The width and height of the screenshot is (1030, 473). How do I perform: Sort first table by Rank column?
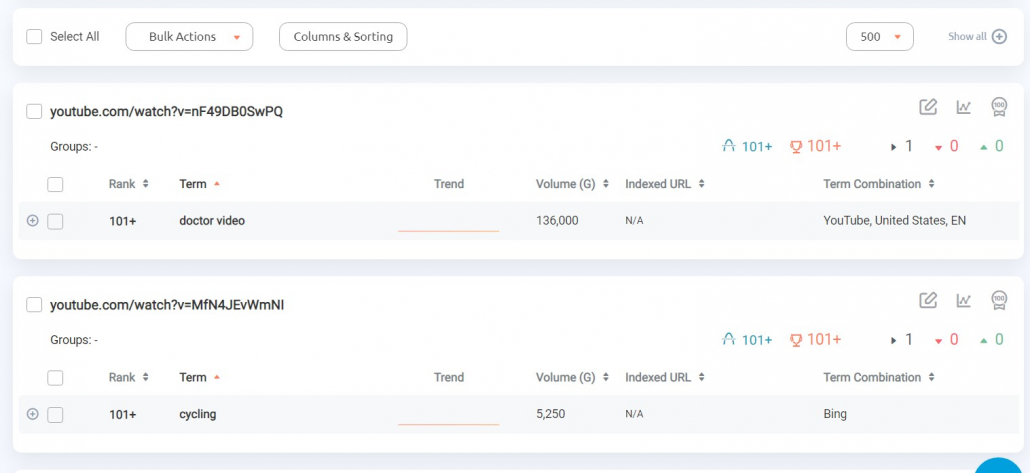click(129, 184)
